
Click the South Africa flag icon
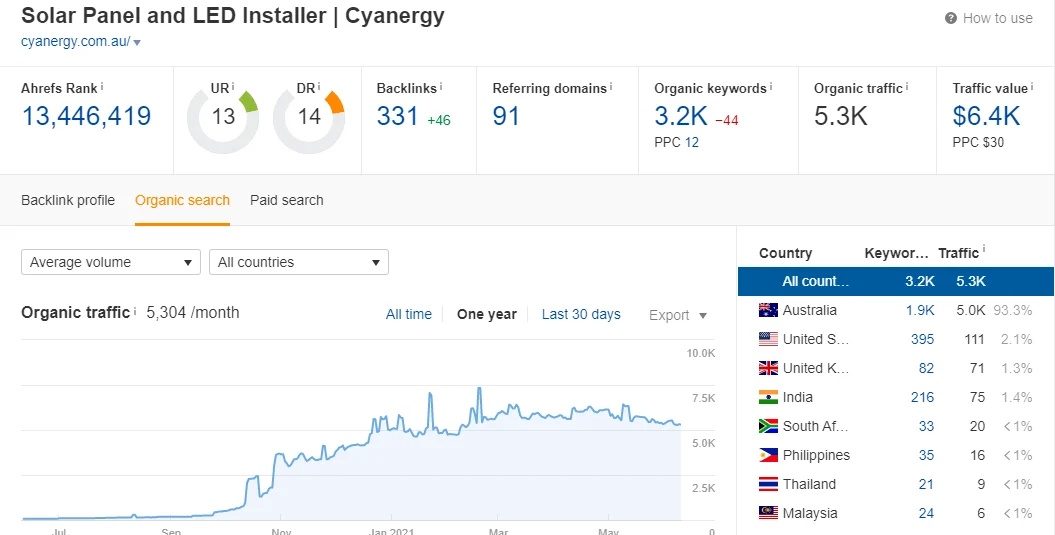(x=768, y=426)
